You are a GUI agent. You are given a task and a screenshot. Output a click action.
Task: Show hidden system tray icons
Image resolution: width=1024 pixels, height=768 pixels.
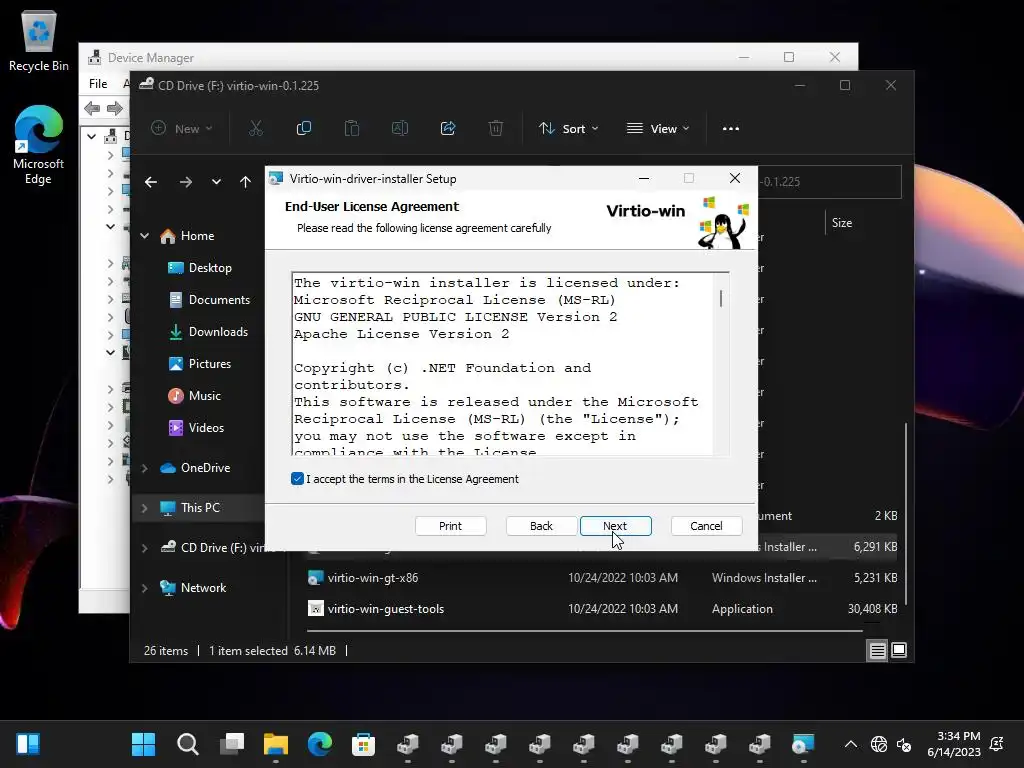tap(851, 744)
